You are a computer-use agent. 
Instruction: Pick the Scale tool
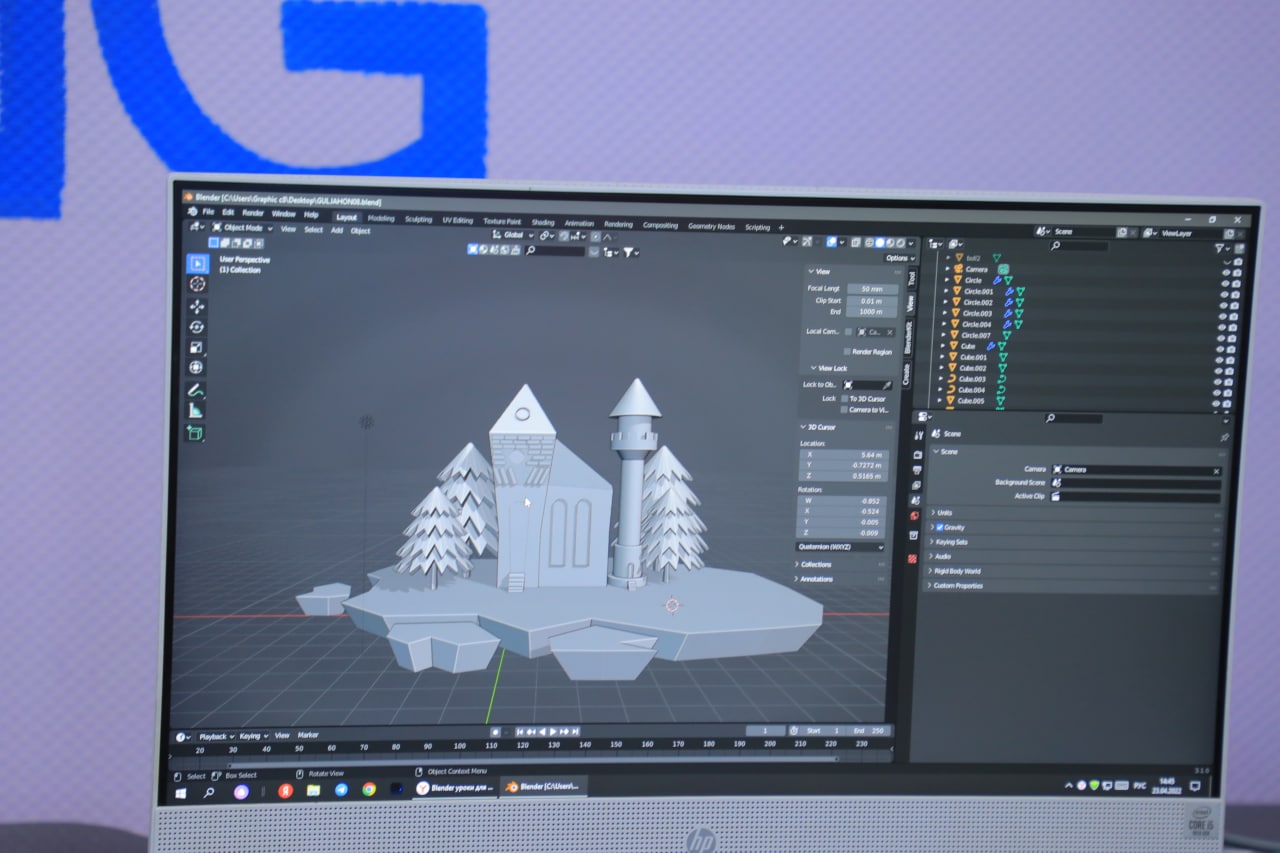click(197, 347)
